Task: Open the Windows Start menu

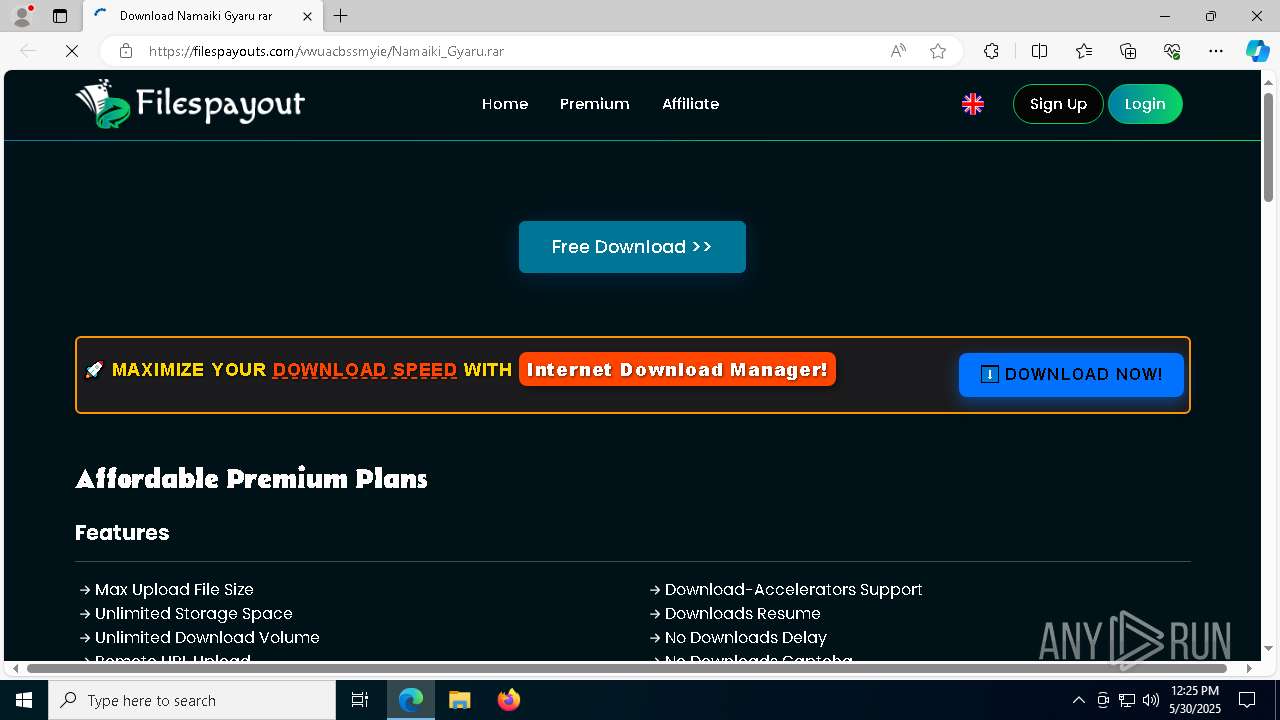Action: 24,700
